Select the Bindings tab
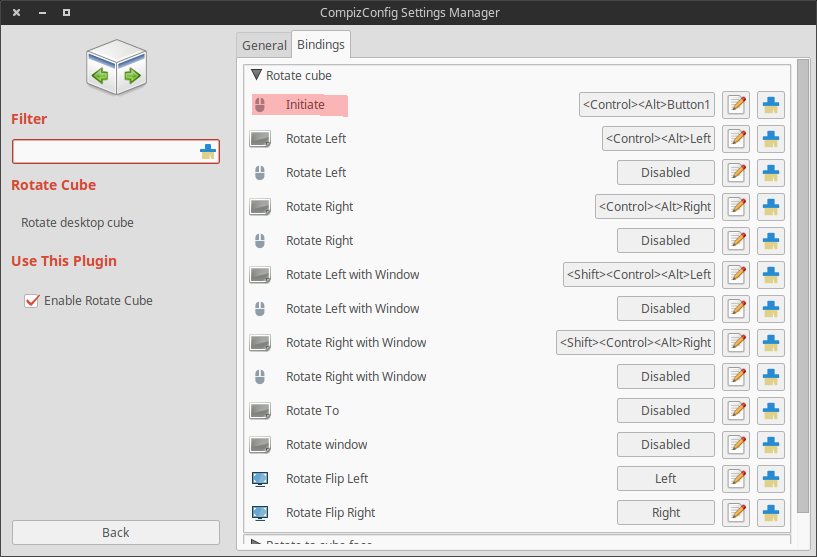The image size is (817, 557). tap(321, 44)
